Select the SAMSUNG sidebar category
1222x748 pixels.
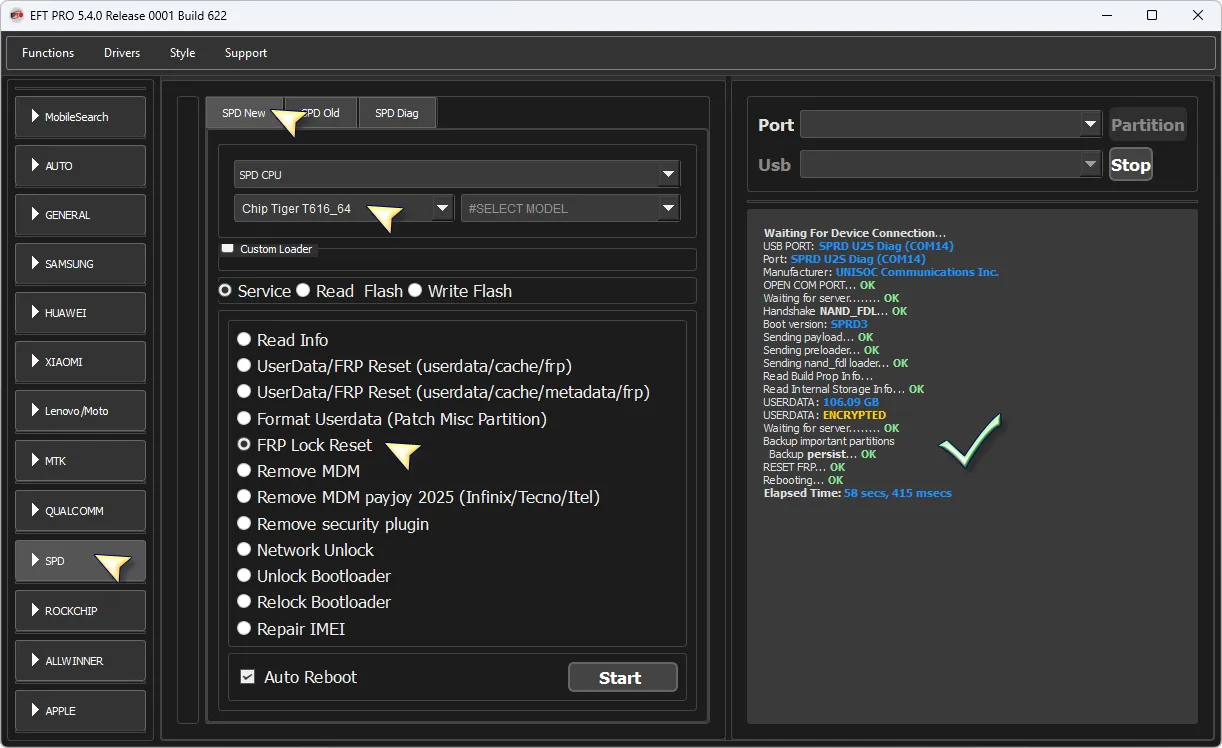coord(80,264)
